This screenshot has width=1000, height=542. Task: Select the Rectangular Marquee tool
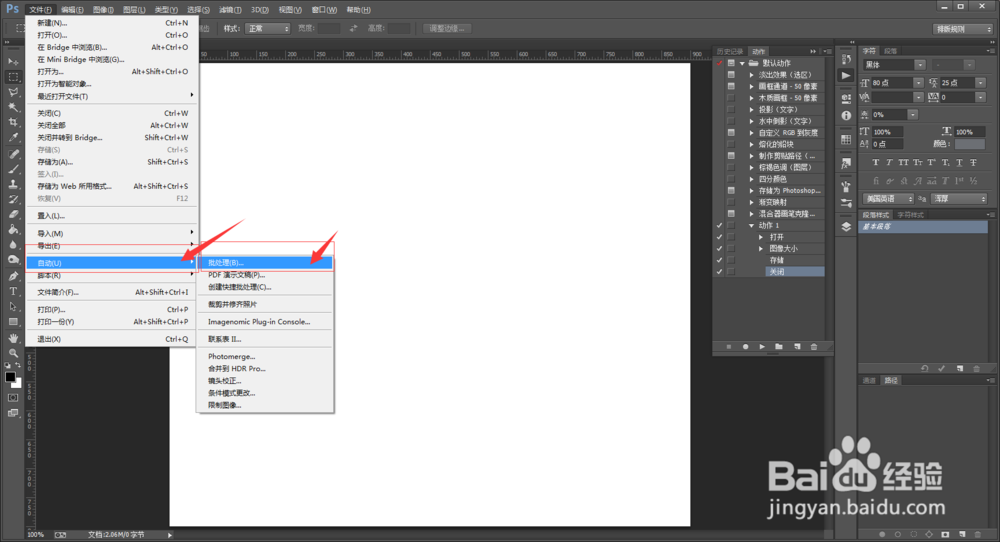tap(13, 77)
